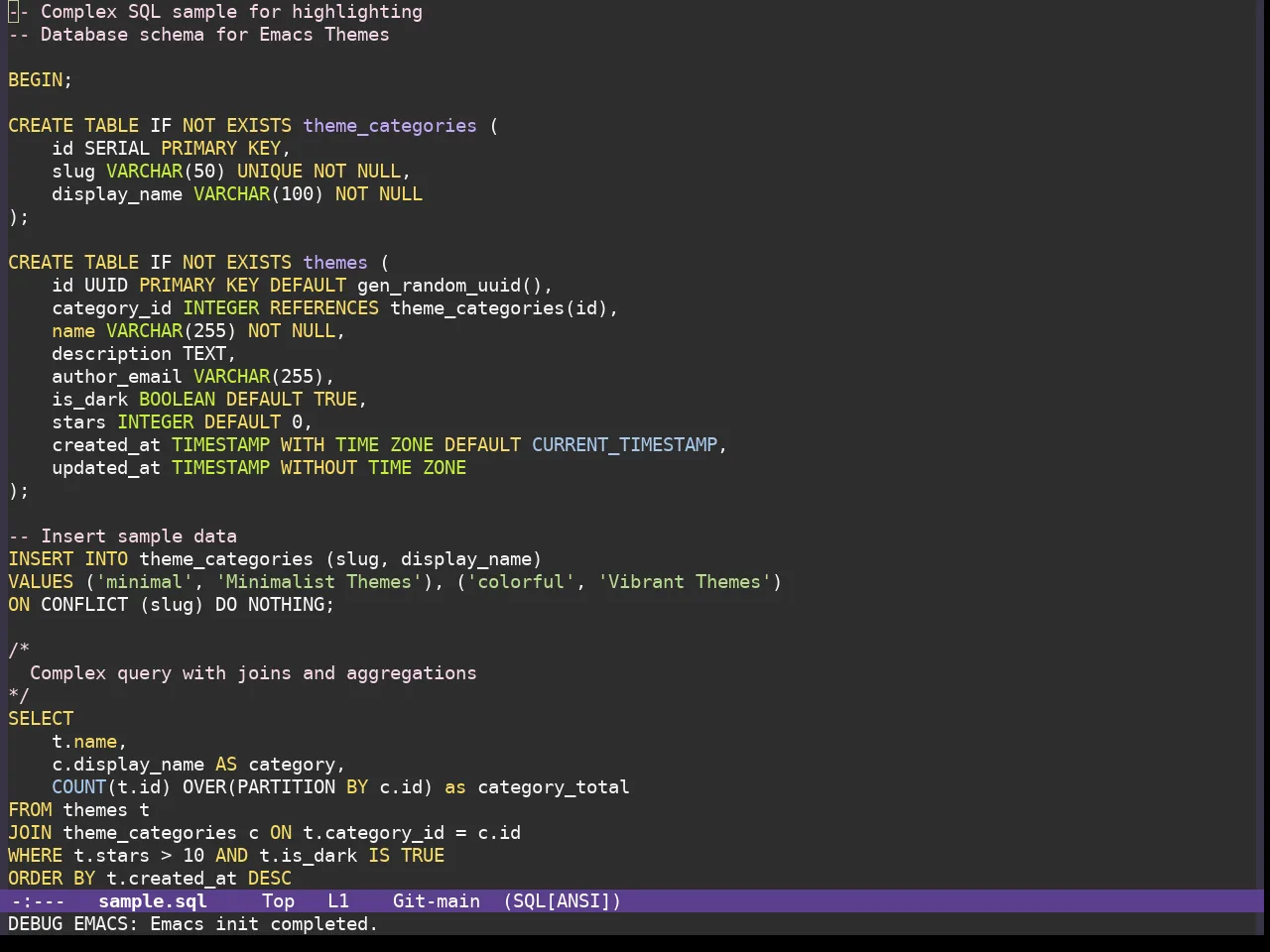Click the Git-main indicator in mode line

tap(437, 901)
